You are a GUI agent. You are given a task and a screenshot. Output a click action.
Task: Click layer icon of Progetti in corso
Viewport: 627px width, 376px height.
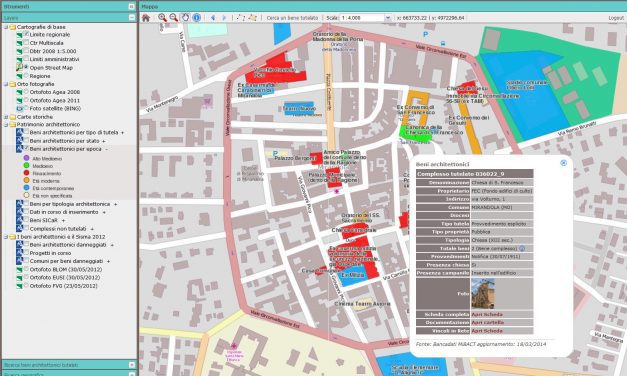(19, 253)
